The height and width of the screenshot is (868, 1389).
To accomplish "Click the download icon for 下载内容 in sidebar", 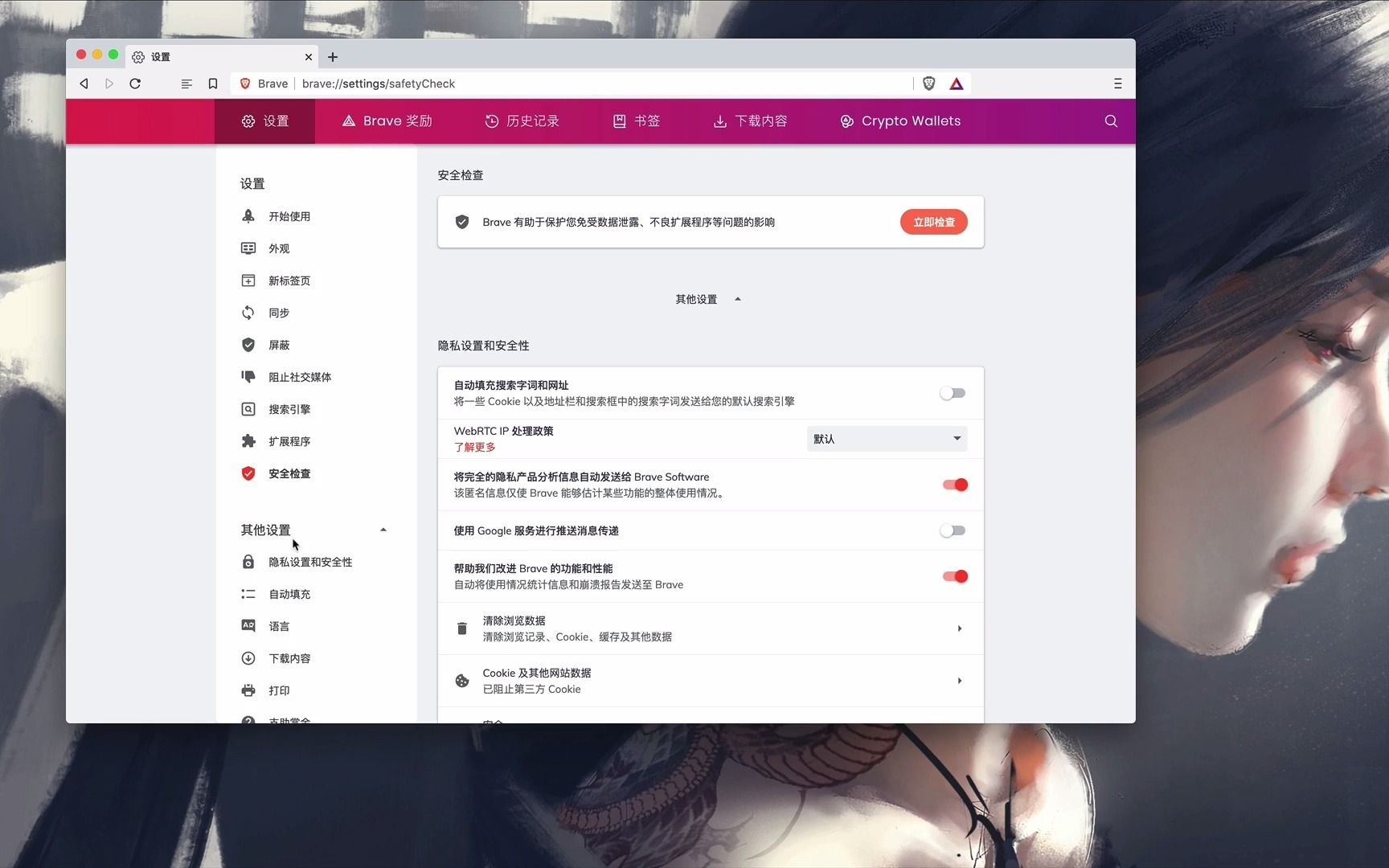I will click(x=248, y=658).
